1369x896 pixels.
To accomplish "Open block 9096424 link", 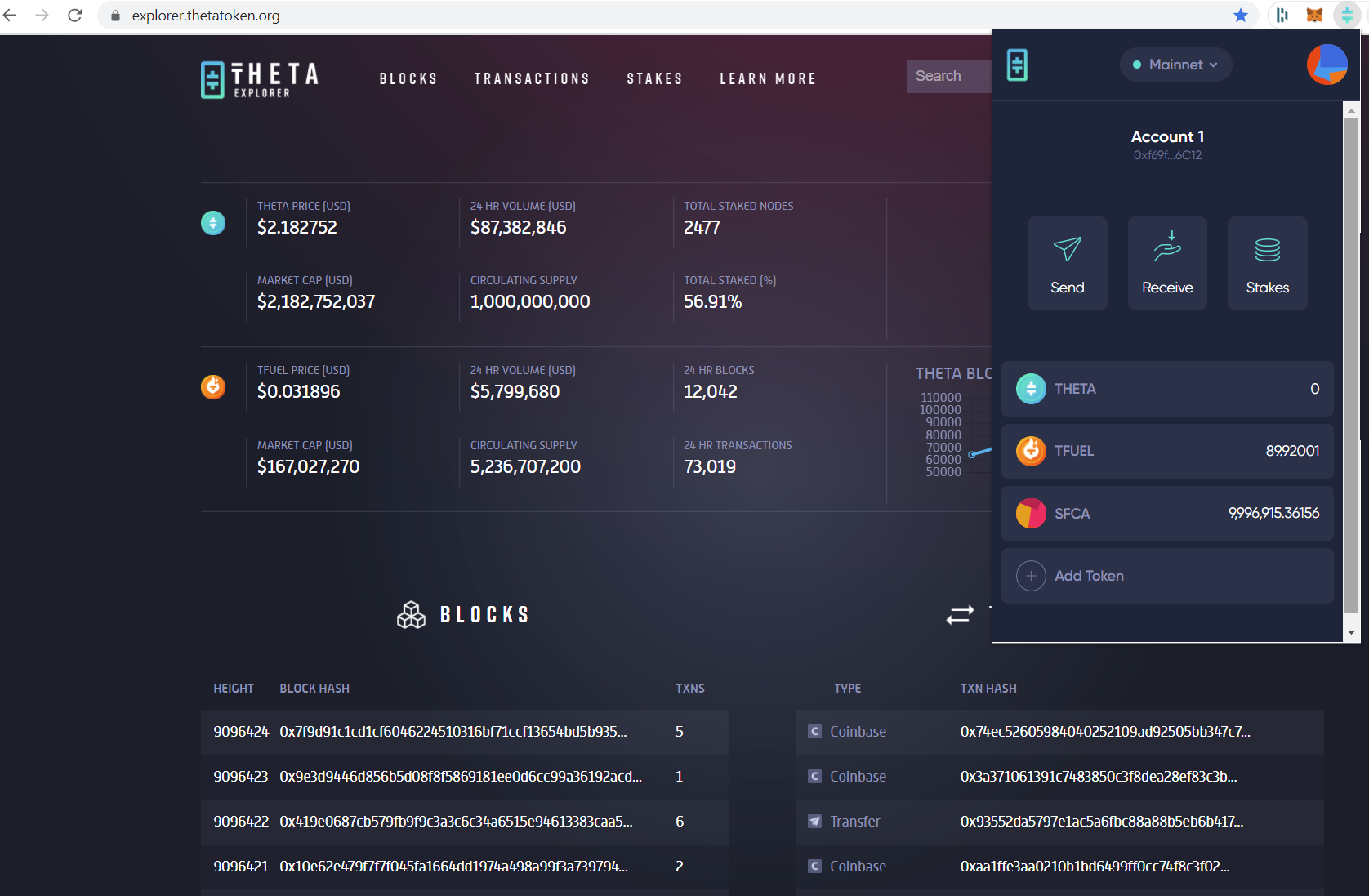I will pos(241,731).
